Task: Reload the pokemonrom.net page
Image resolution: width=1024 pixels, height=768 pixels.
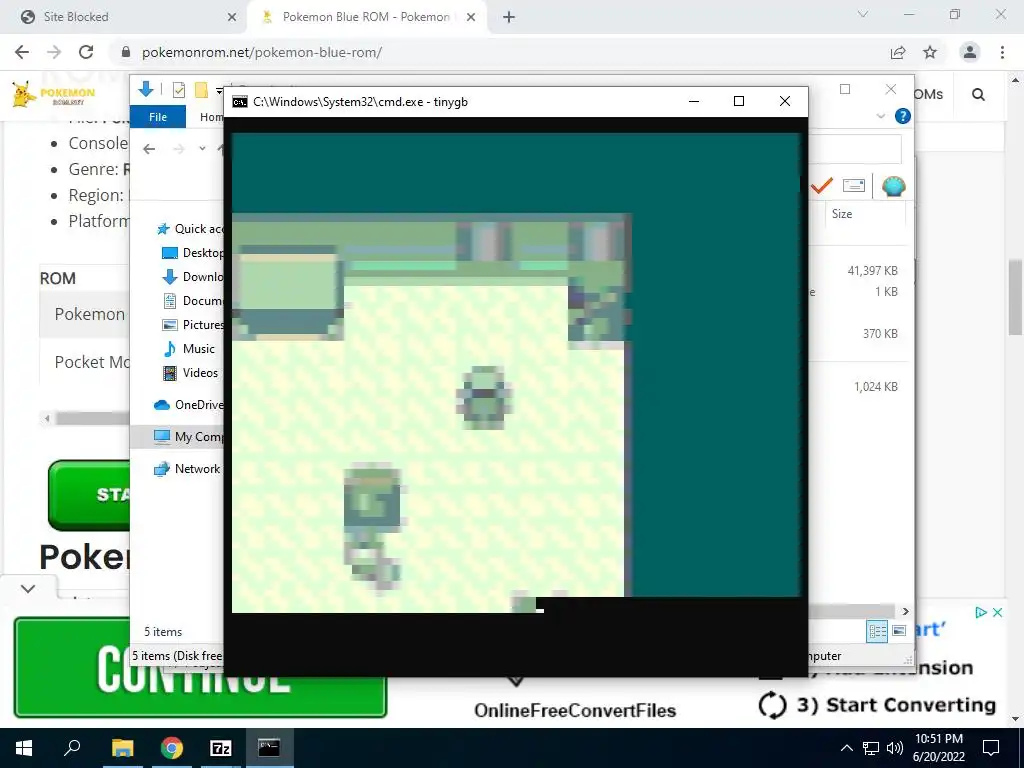Action: [x=86, y=52]
